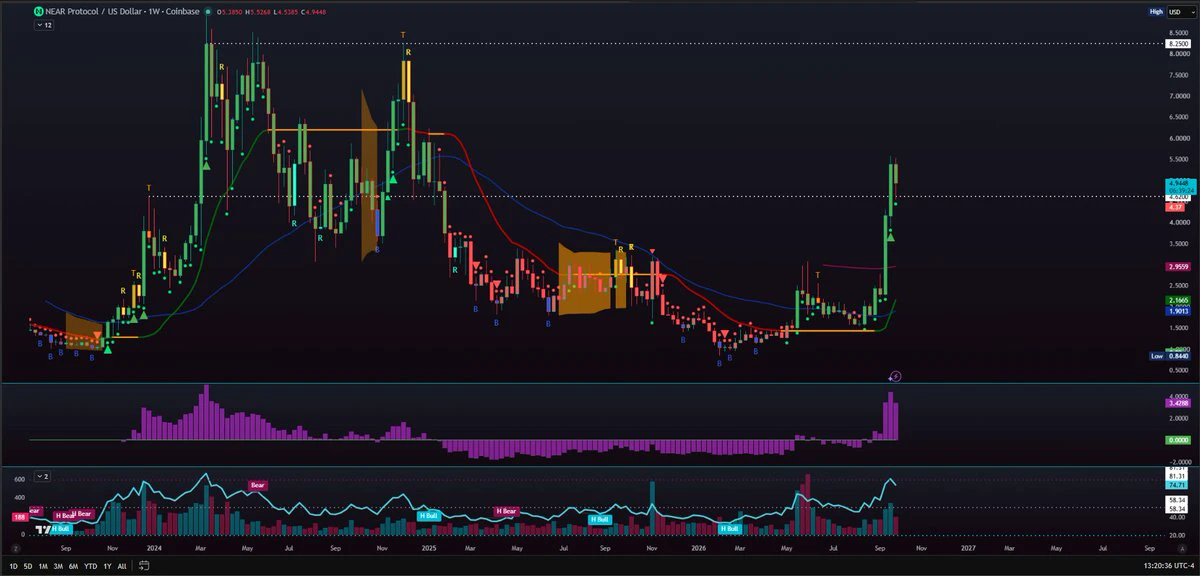1200x576 pixels.
Task: Click the TradingView logo on the chart
Action: click(43, 529)
